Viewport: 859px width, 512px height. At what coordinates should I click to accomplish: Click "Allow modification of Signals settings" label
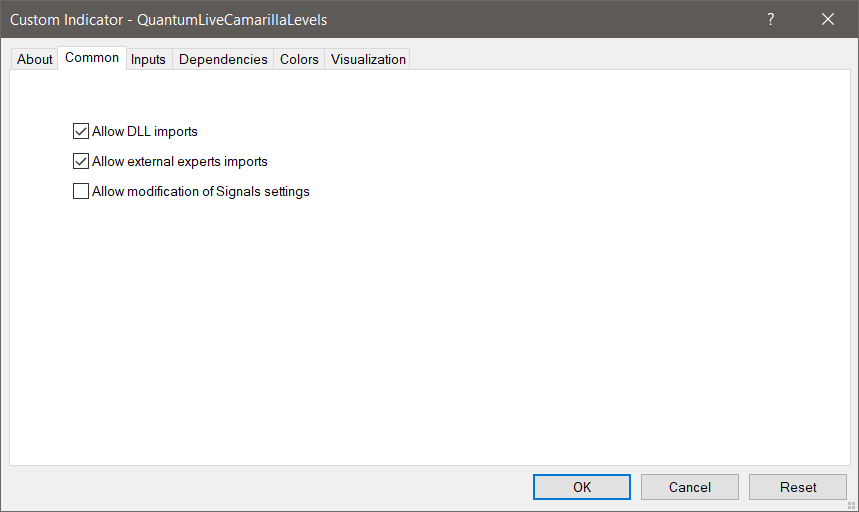click(201, 191)
